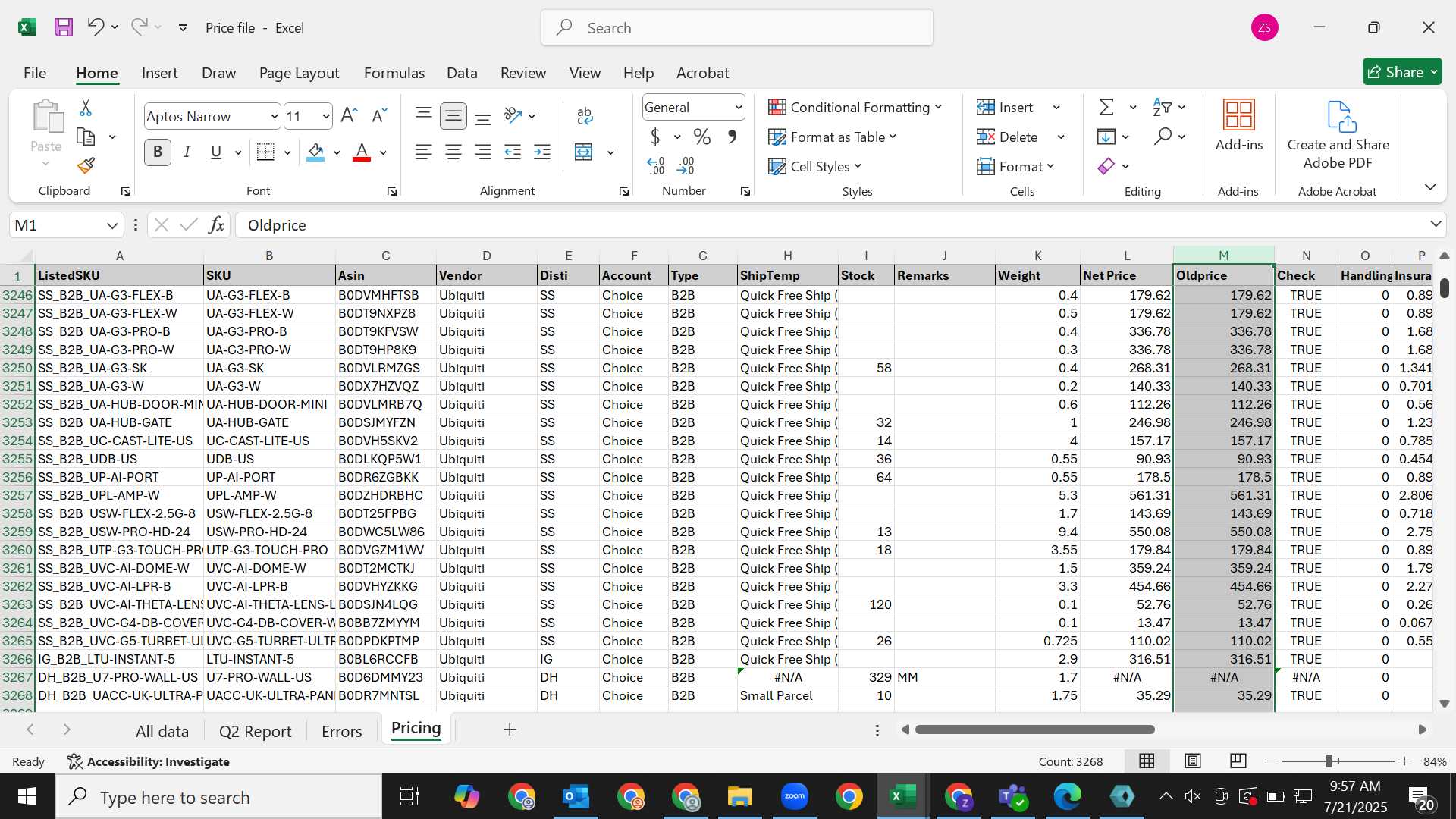This screenshot has width=1456, height=819.
Task: Click Increase Decimal icon
Action: point(656,165)
